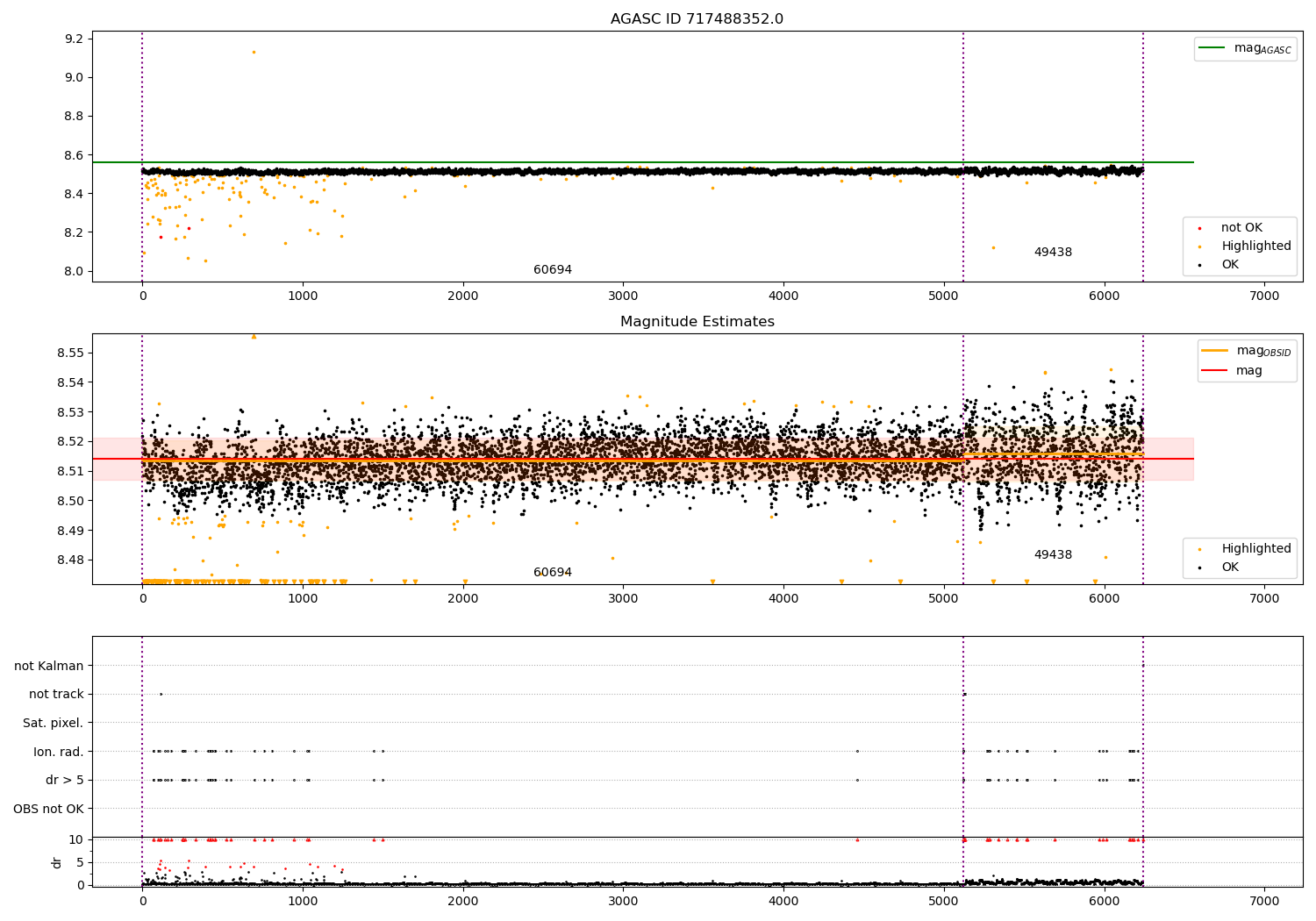Click the observation label 60694 in the middle plot
This screenshot has width=1316, height=921.
(553, 573)
